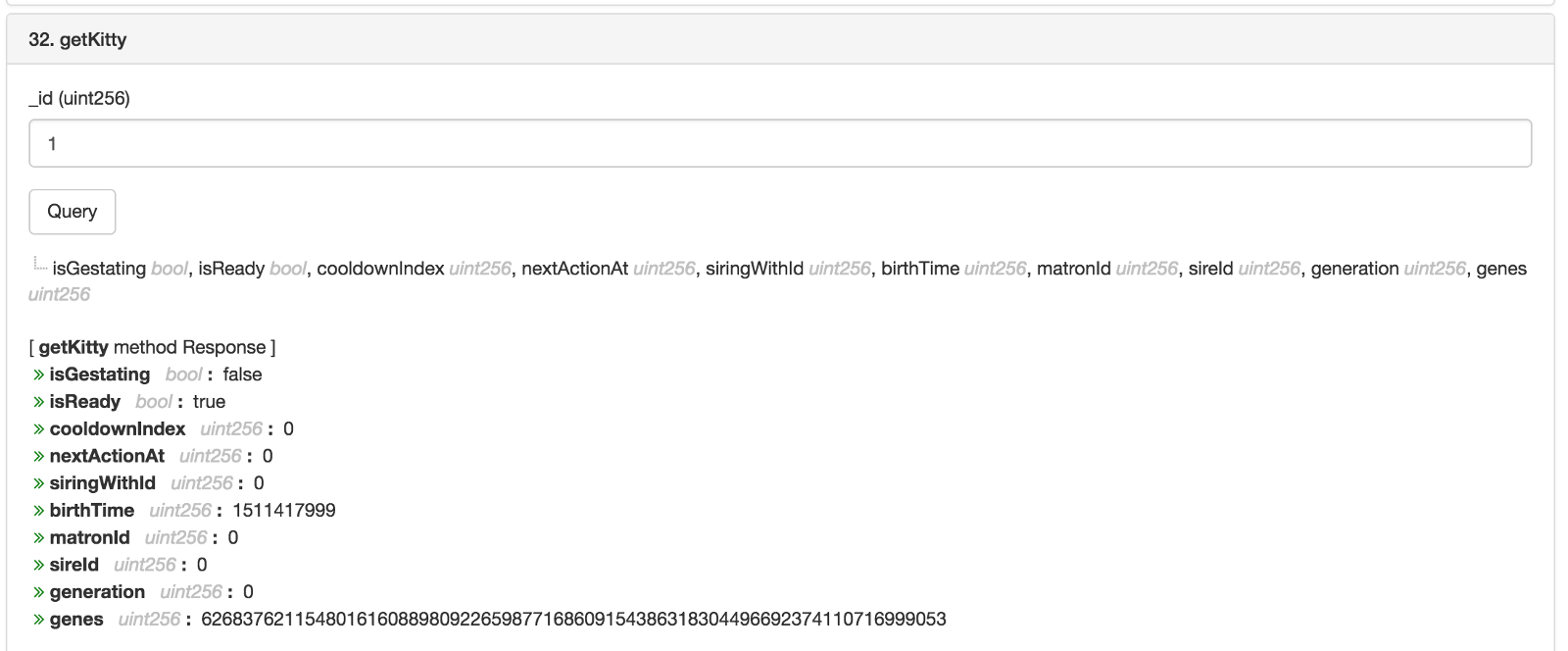Click the birthTime value 1511417999

click(x=284, y=511)
